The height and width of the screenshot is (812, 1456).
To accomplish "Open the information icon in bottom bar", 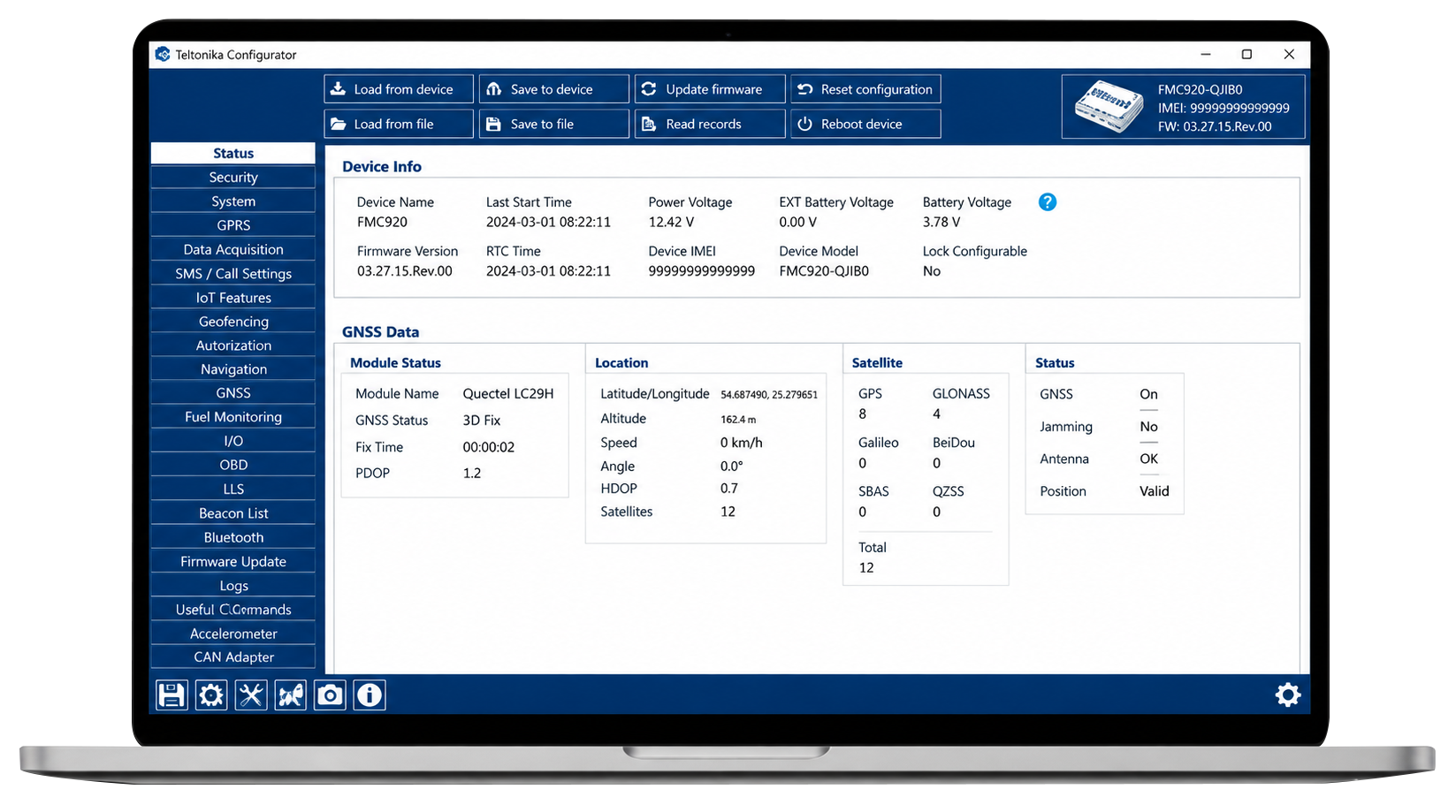I will (370, 695).
